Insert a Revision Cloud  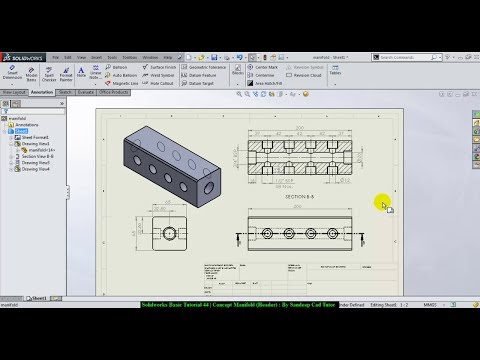[304, 75]
